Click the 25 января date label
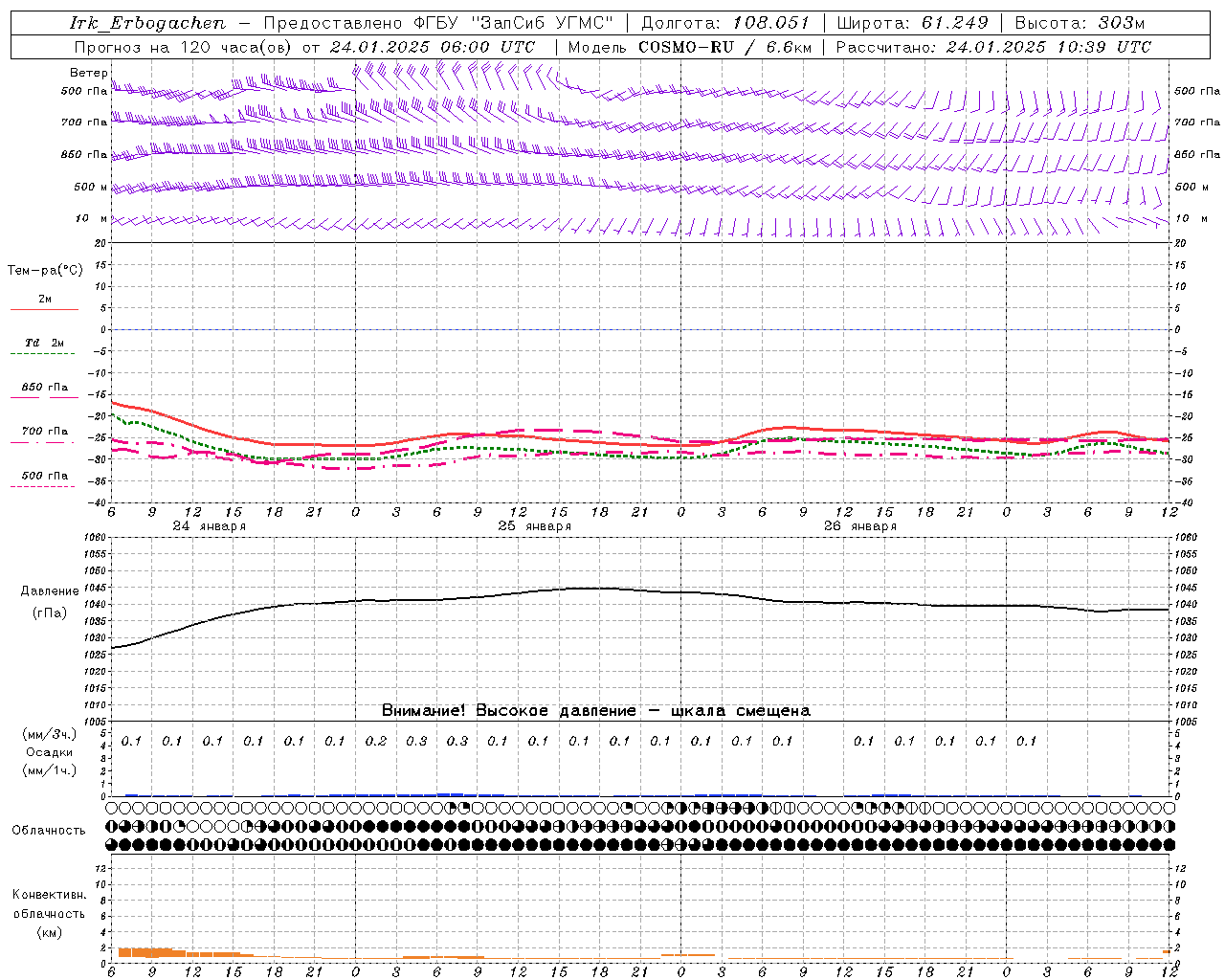The width and height of the screenshot is (1225, 980). [534, 526]
